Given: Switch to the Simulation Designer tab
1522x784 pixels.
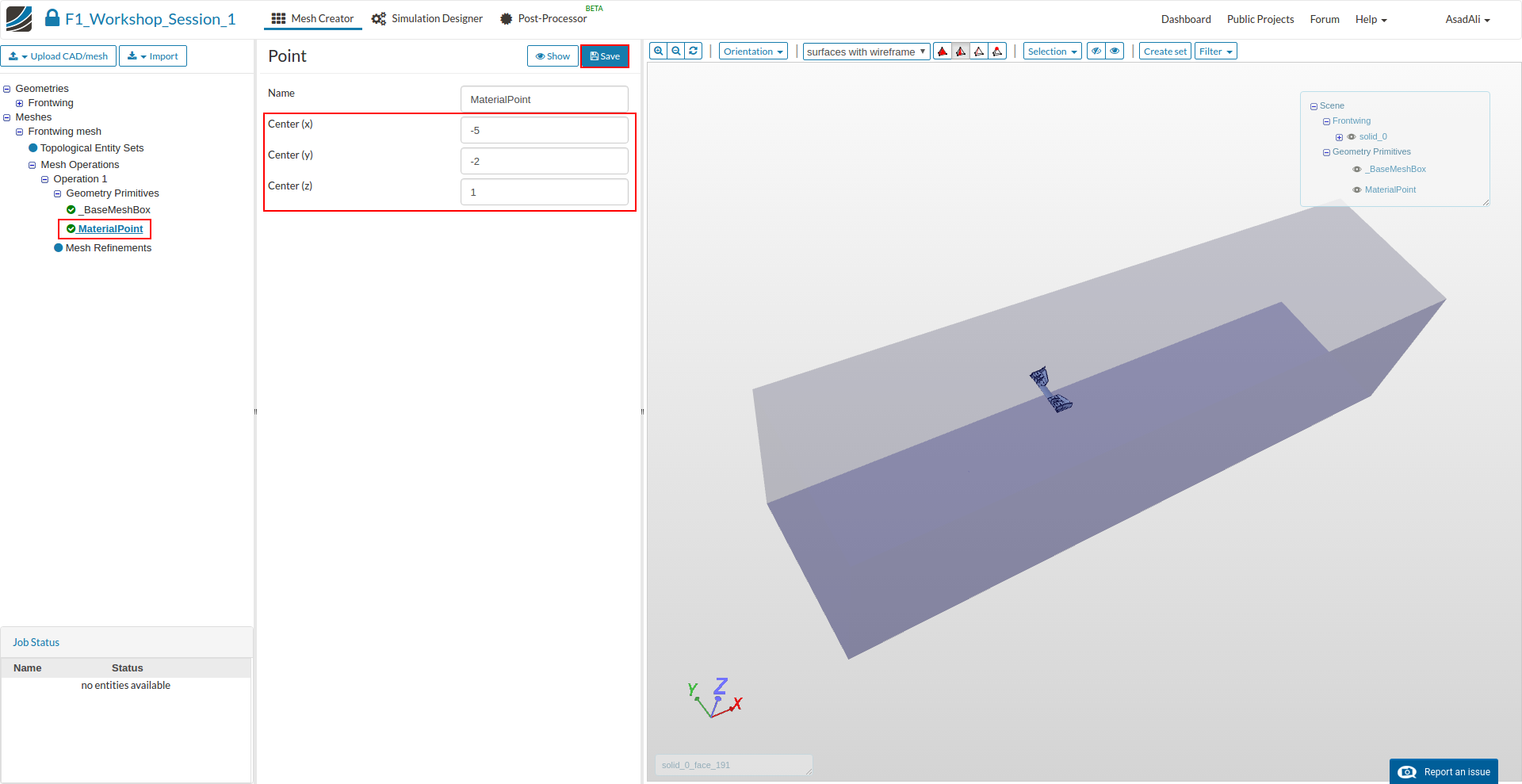Looking at the screenshot, I should [x=427, y=19].
